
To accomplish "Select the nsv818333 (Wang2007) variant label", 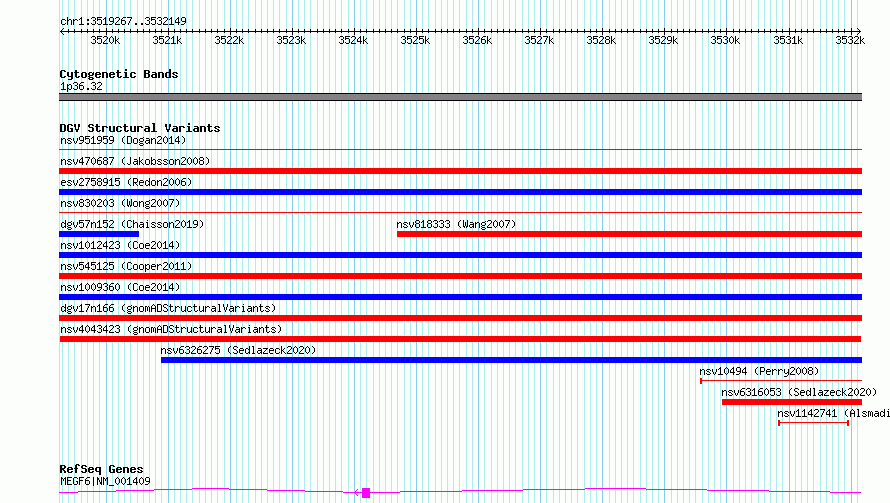I will (x=456, y=224).
